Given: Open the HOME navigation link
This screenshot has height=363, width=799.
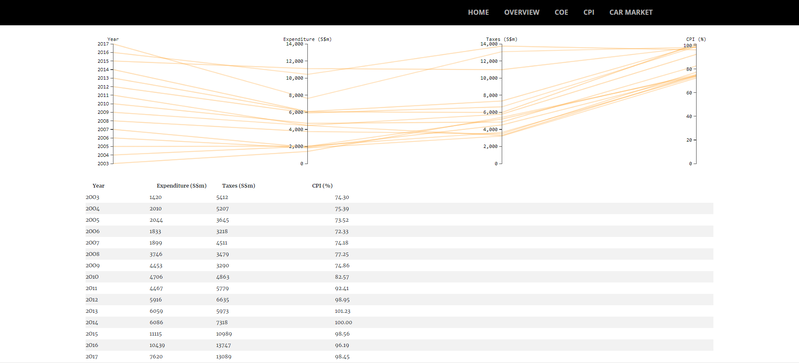Looking at the screenshot, I should coord(478,12).
